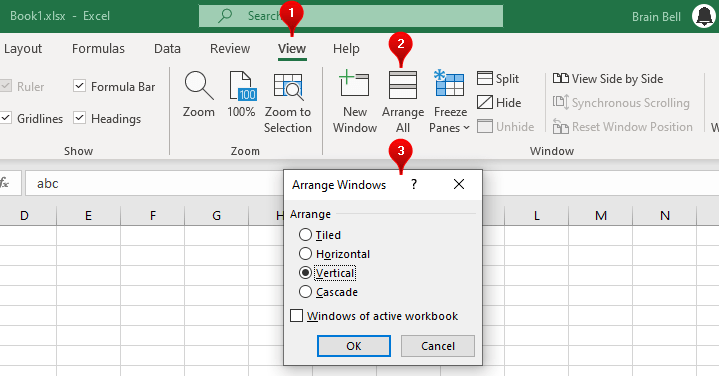Open the Data tab
Screen dimensions: 719x376
point(167,49)
